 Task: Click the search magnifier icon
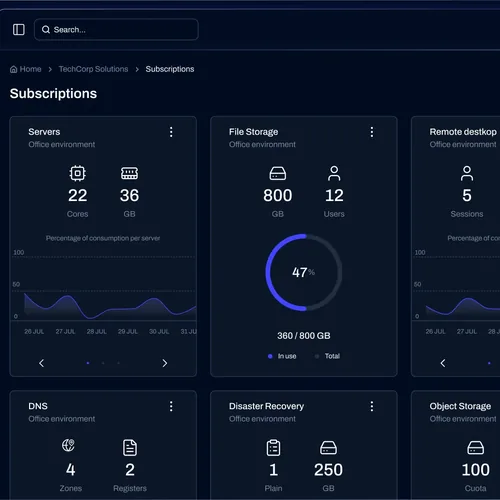(46, 30)
